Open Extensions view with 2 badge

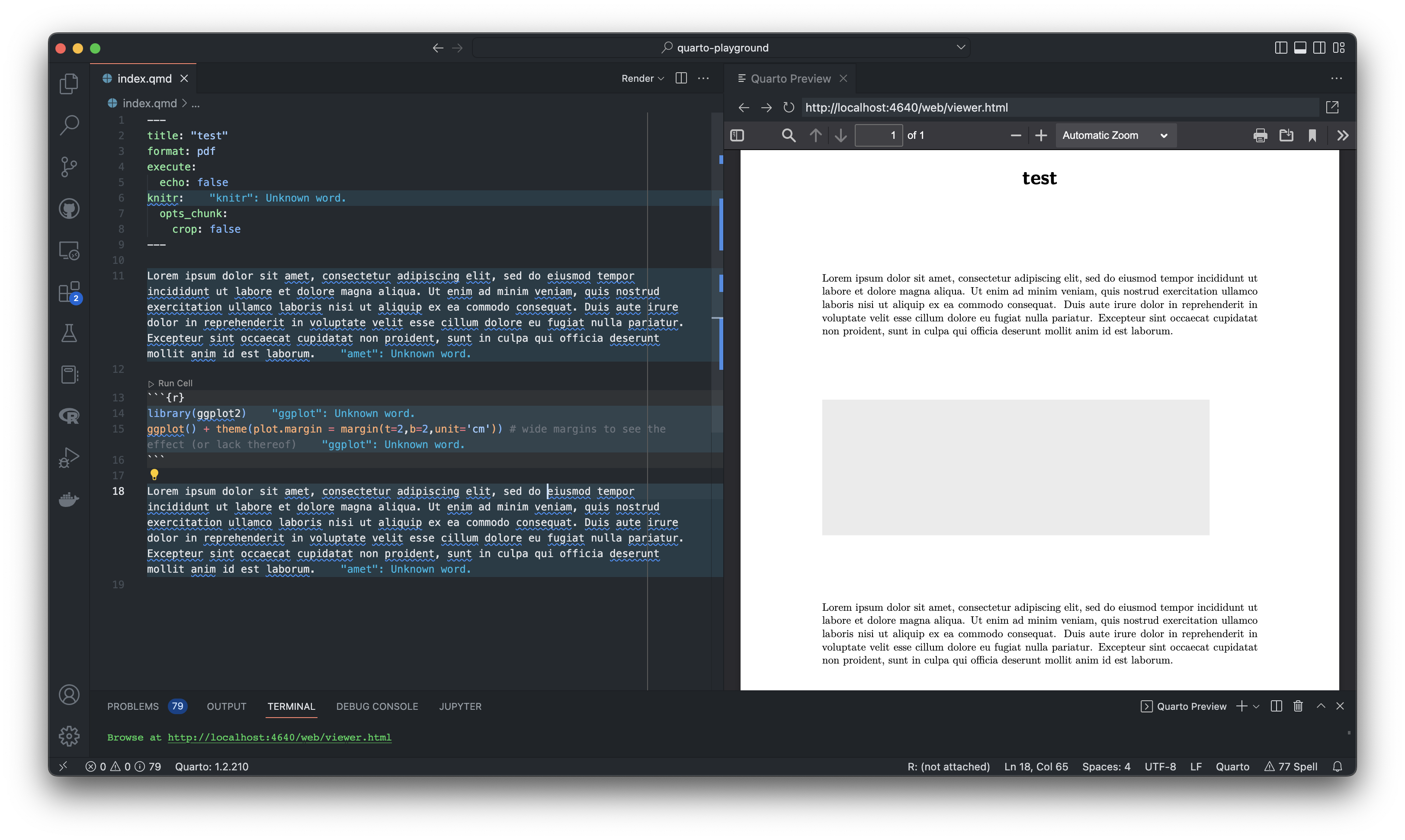click(69, 292)
